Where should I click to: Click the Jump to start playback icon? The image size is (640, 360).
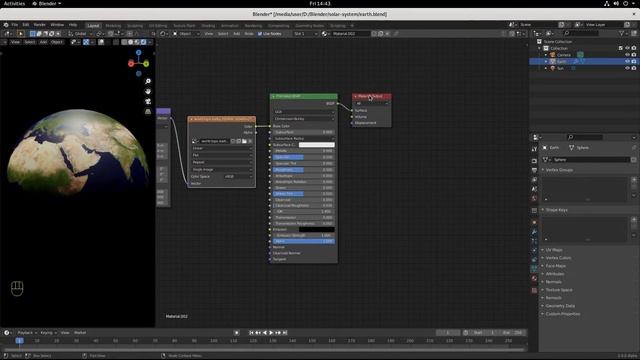tap(251, 333)
